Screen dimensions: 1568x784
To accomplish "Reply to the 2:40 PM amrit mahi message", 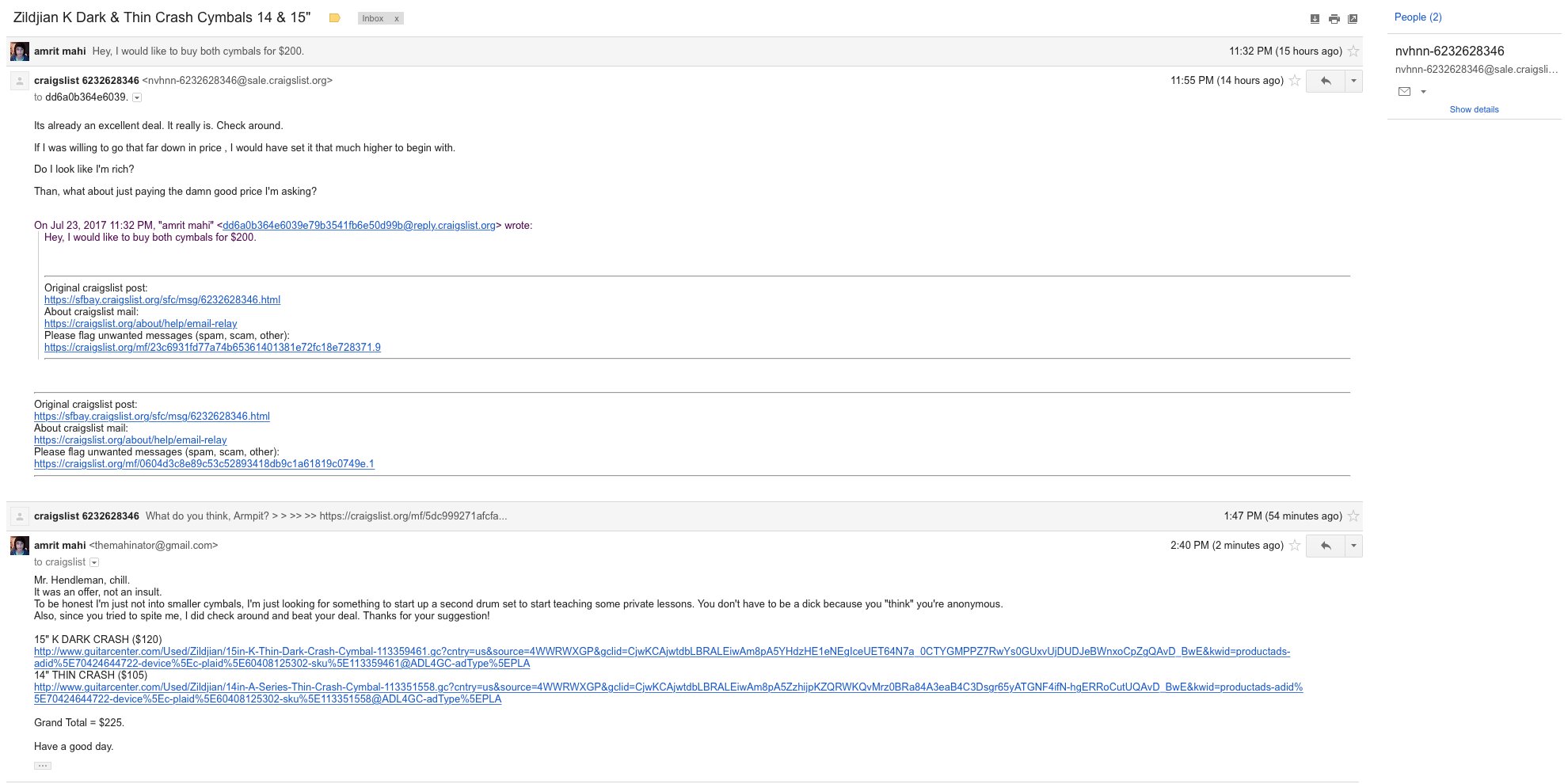I will tap(1326, 546).
